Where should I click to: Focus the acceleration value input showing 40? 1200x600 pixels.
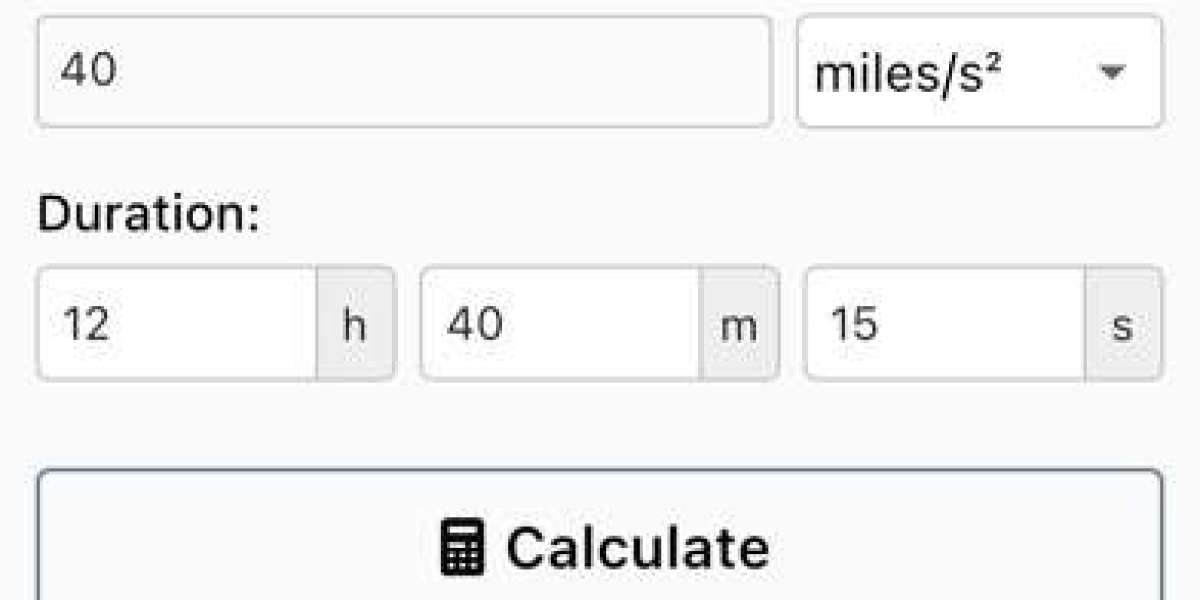(x=400, y=70)
